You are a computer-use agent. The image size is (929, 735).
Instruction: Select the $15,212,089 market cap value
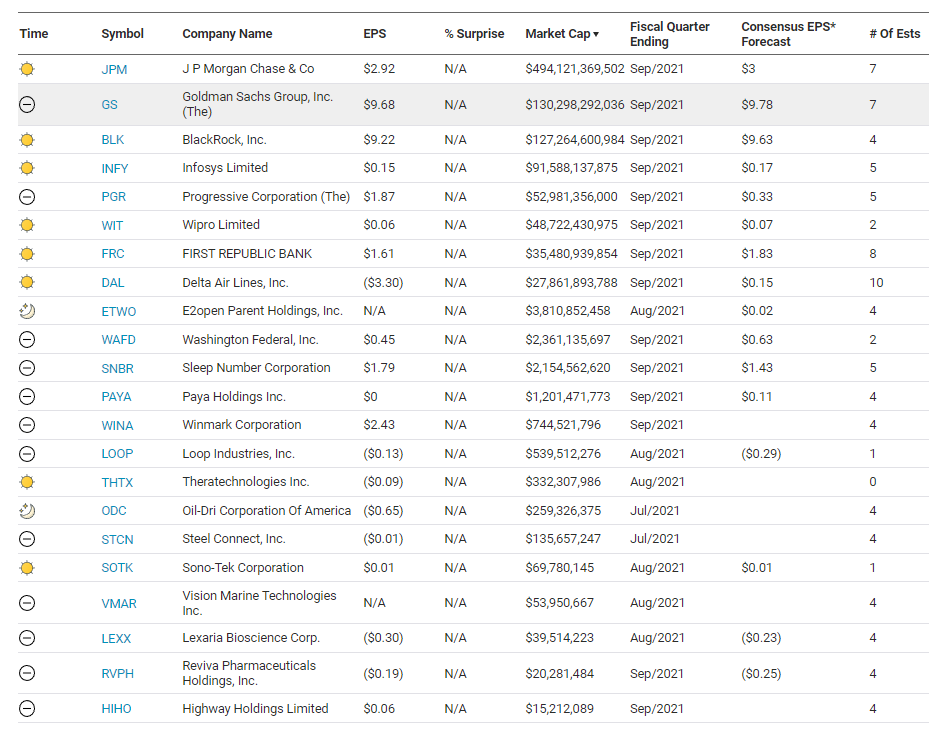(559, 708)
